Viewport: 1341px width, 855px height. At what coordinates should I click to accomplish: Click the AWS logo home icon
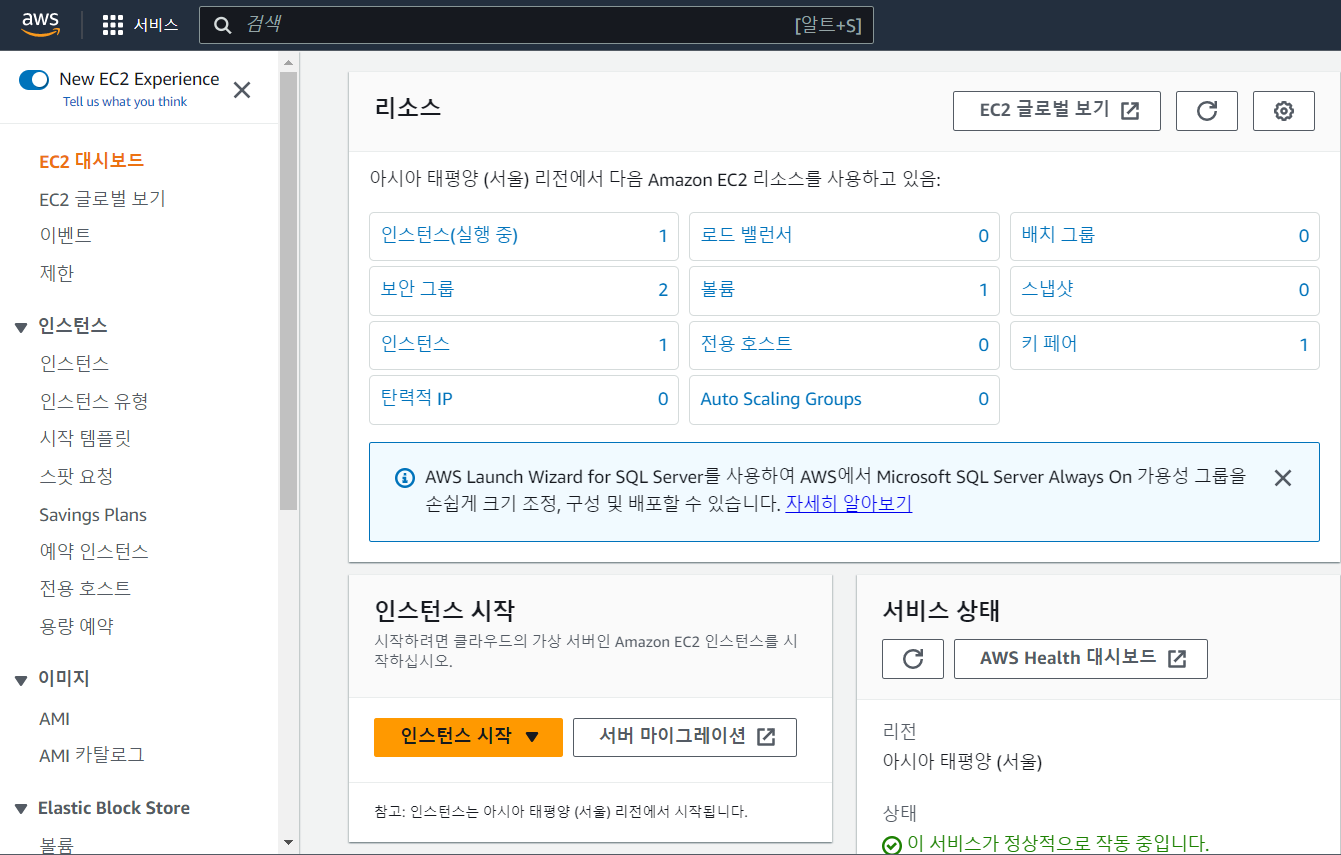[41, 24]
